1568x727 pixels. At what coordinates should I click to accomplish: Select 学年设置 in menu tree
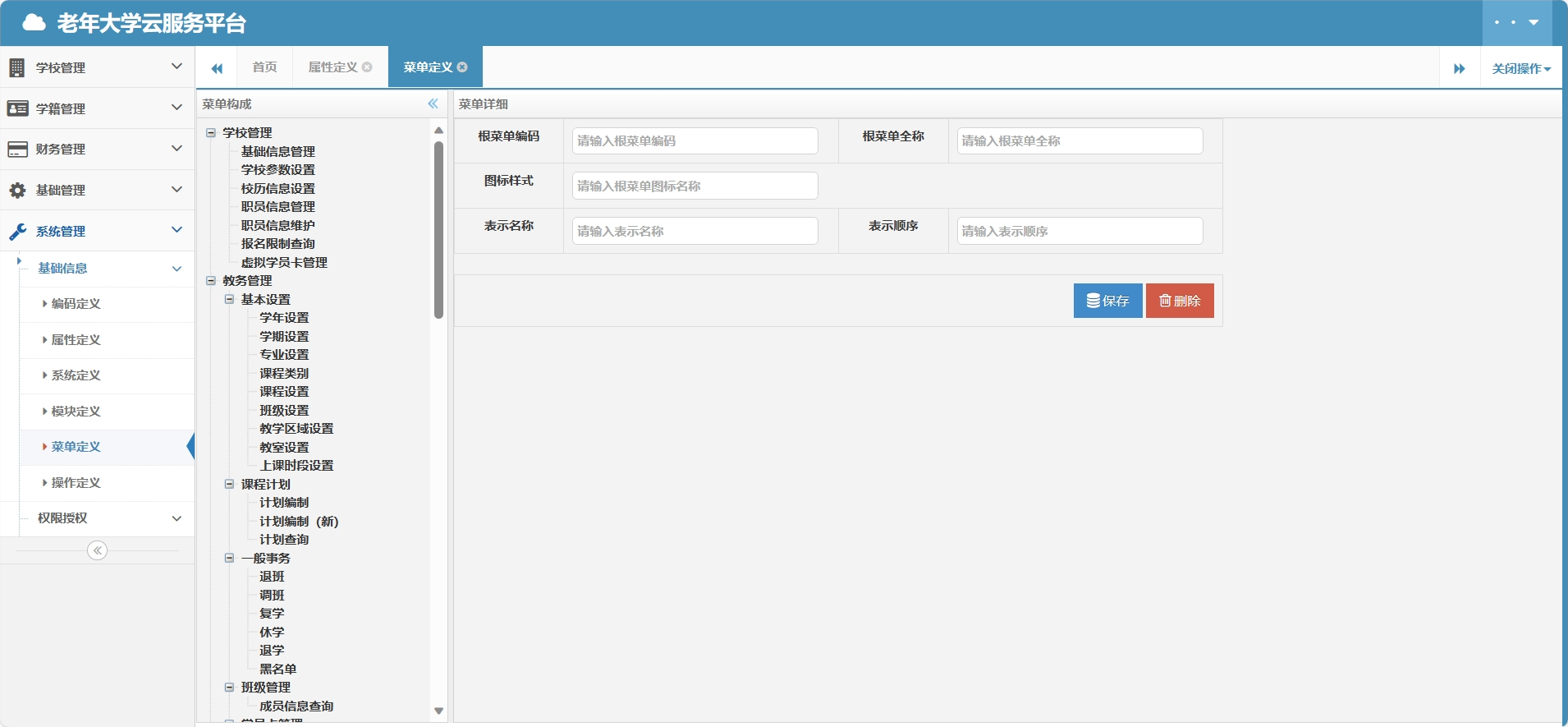pyautogui.click(x=284, y=317)
